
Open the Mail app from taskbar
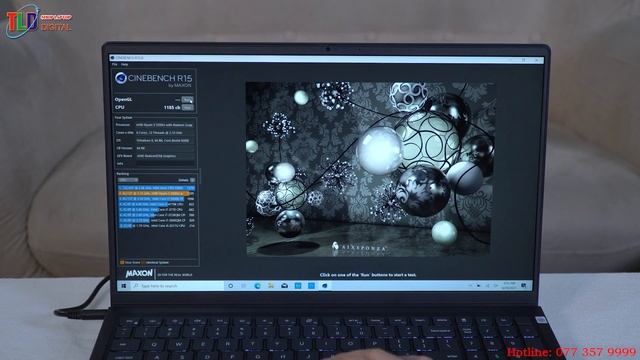[284, 286]
